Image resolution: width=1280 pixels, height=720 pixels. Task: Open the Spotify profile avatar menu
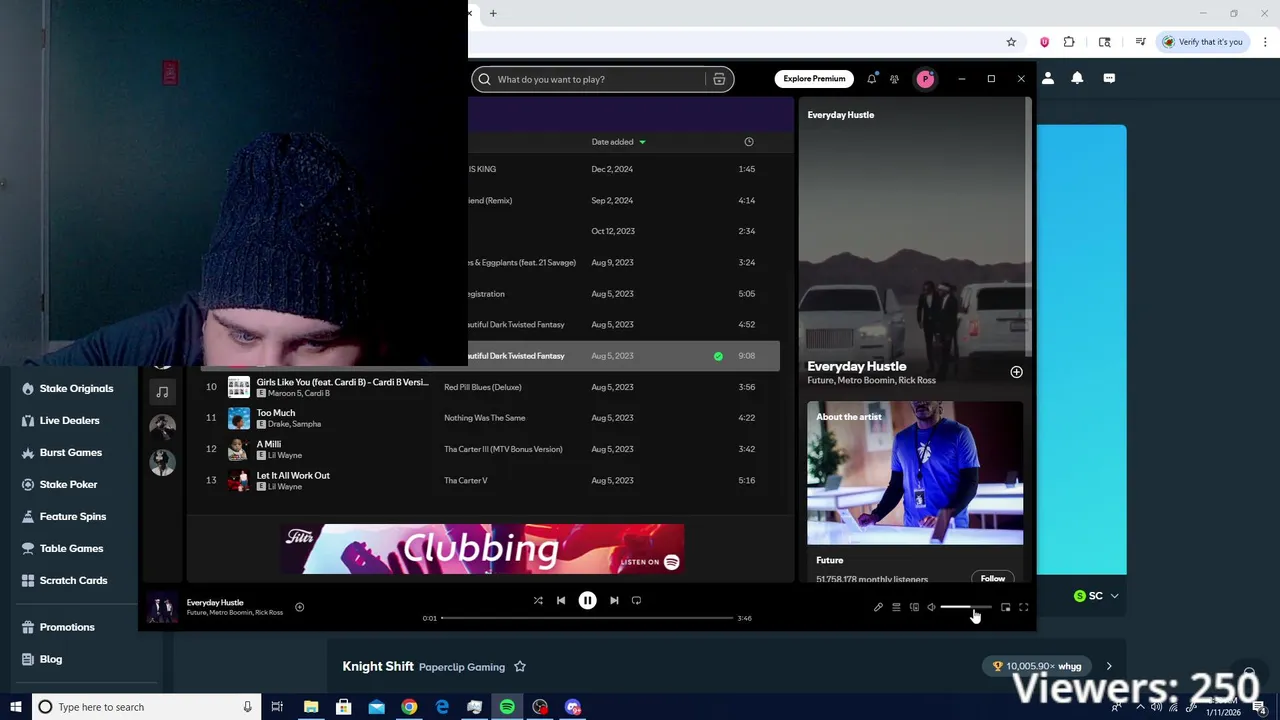925,79
